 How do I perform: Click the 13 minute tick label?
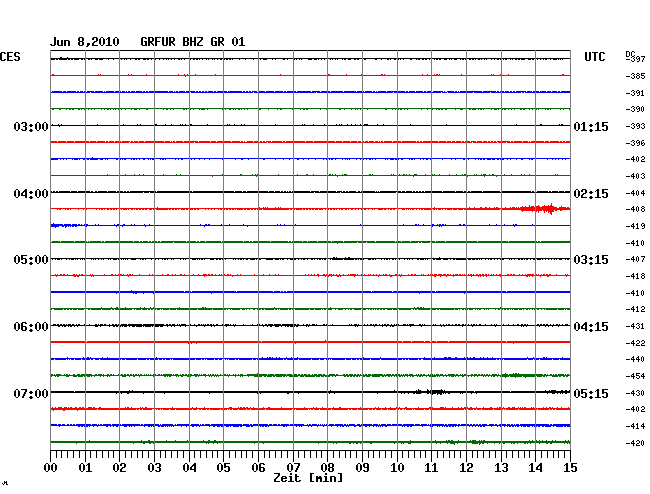[501, 468]
